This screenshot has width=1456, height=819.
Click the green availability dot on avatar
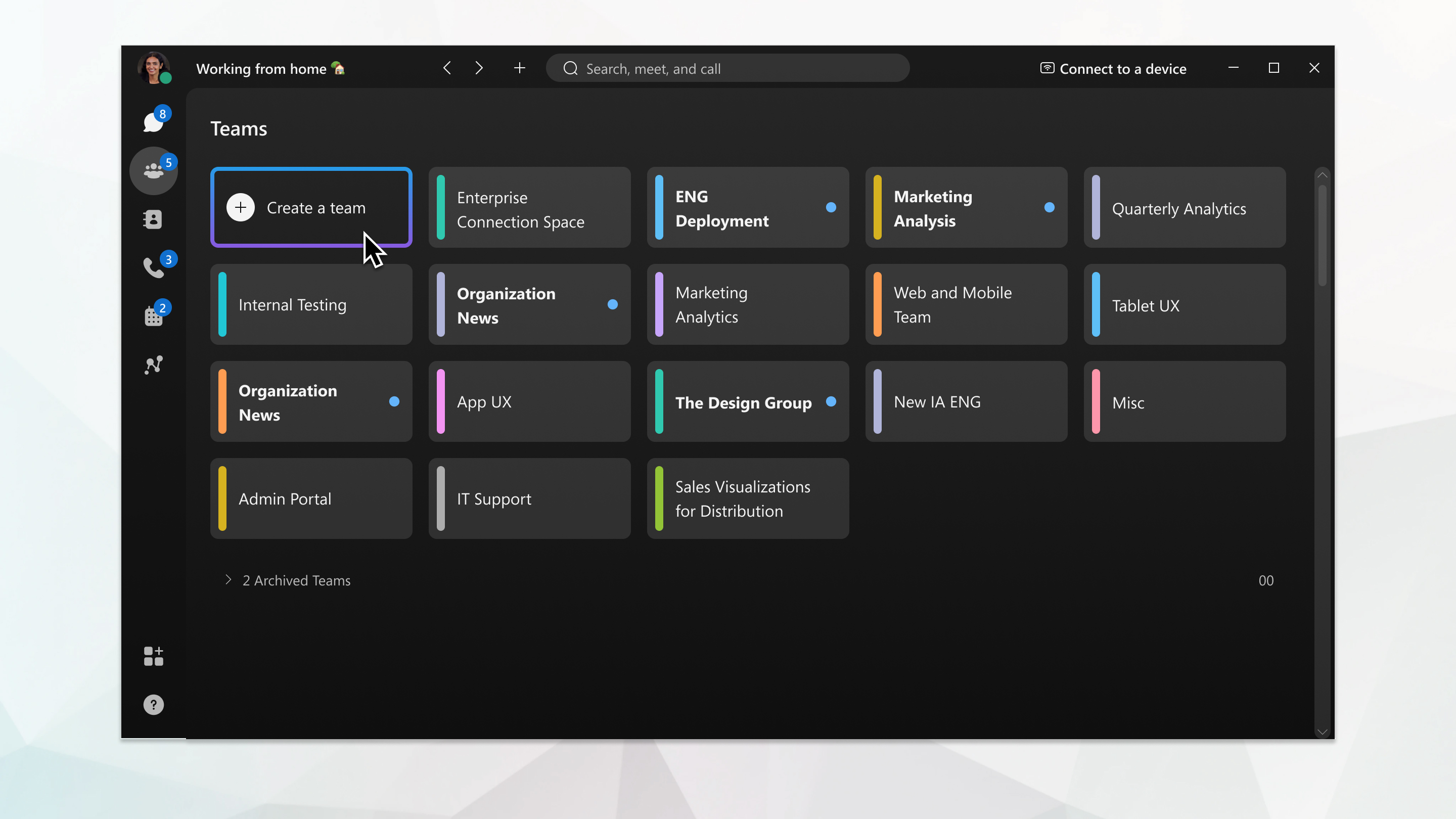click(166, 78)
